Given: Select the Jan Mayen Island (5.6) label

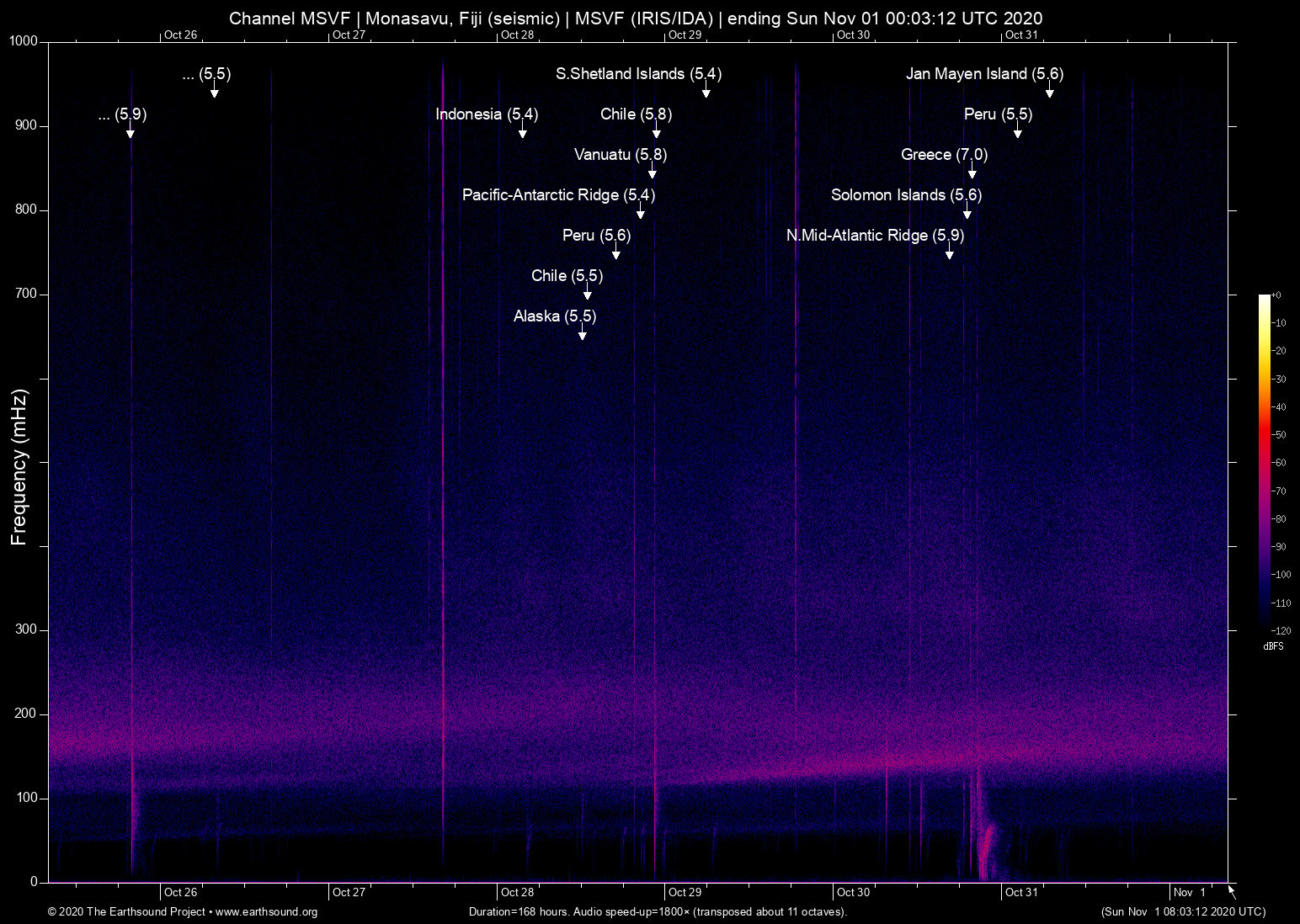Looking at the screenshot, I should click(x=984, y=74).
